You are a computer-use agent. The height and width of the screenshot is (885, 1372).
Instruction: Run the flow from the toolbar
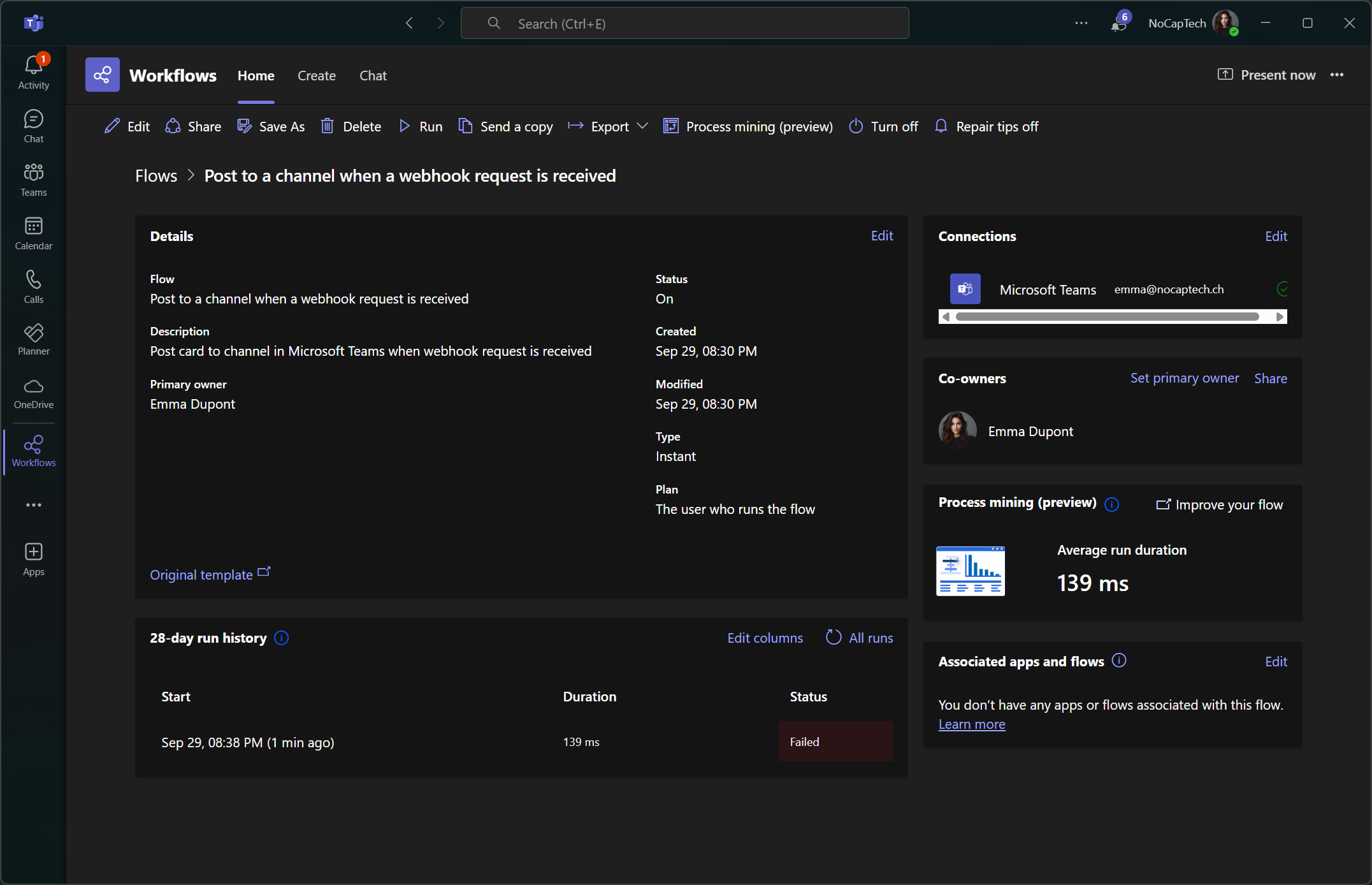[421, 126]
